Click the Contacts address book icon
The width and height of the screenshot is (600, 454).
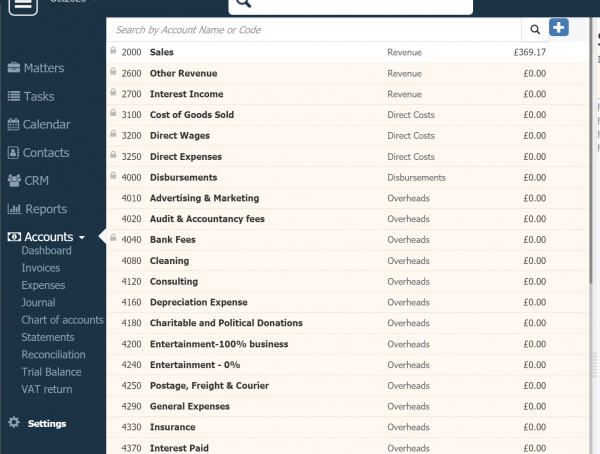[13, 152]
